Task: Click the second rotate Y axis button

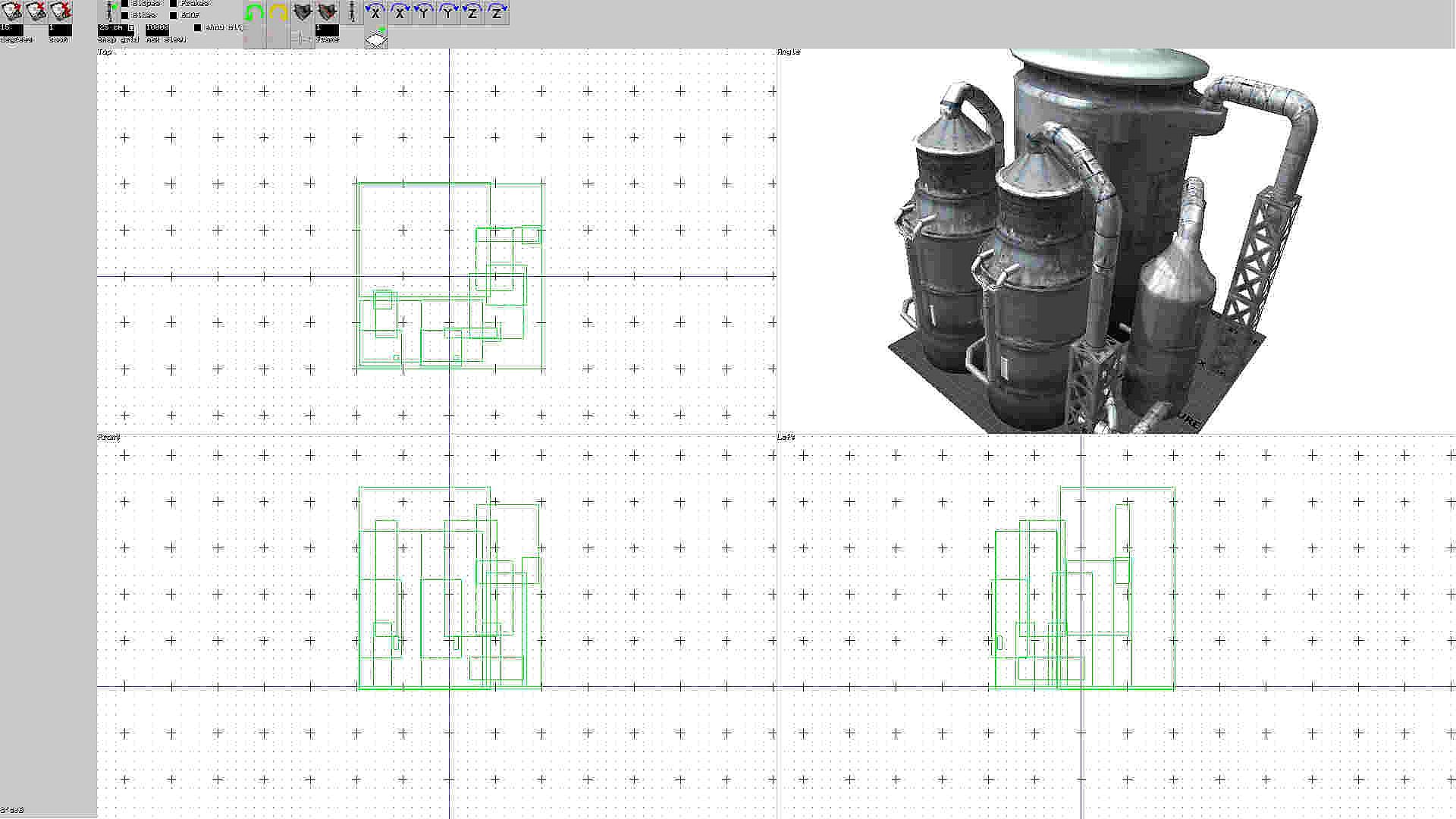Action: click(x=448, y=13)
